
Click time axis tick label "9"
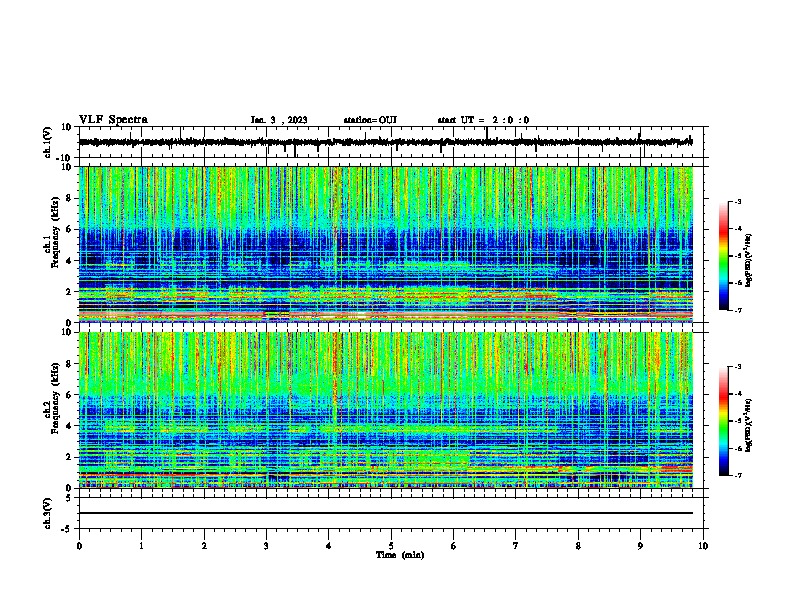[x=640, y=546]
